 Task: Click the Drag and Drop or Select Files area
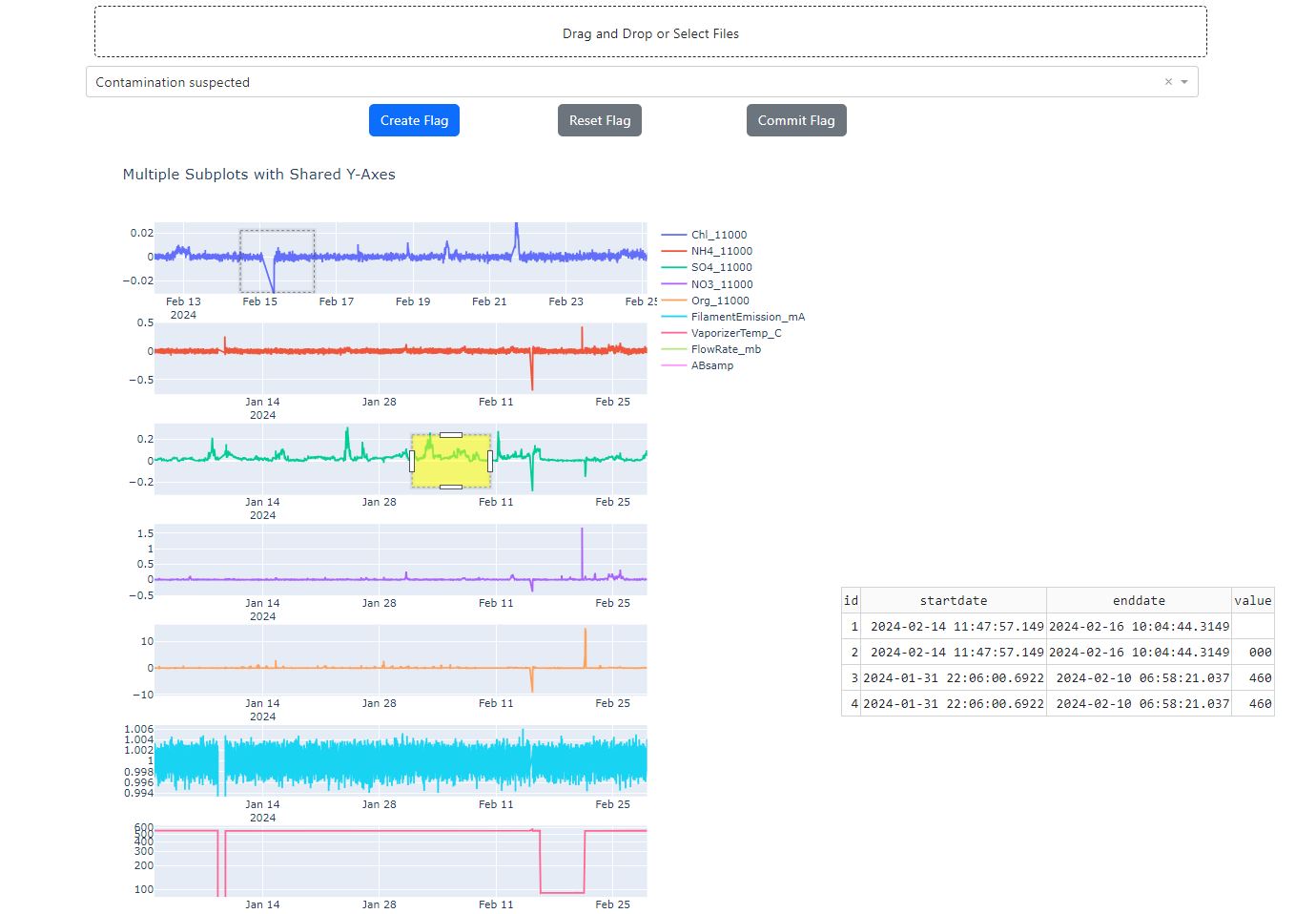coord(650,31)
